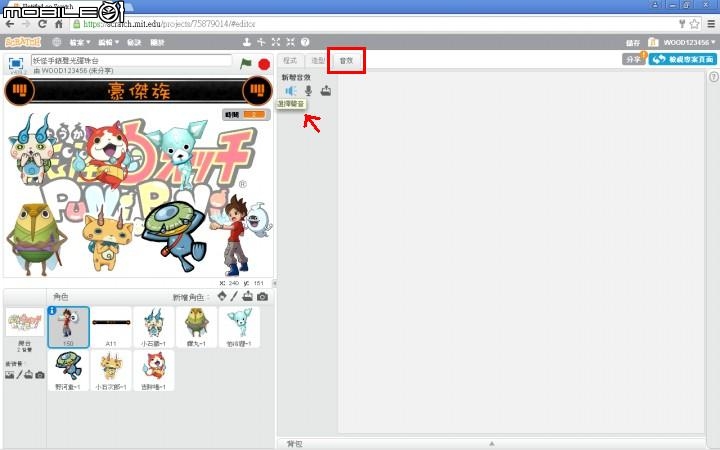Select the red cat Jibanyan sprite thumbnail
The width and height of the screenshot is (720, 450).
(x=153, y=371)
